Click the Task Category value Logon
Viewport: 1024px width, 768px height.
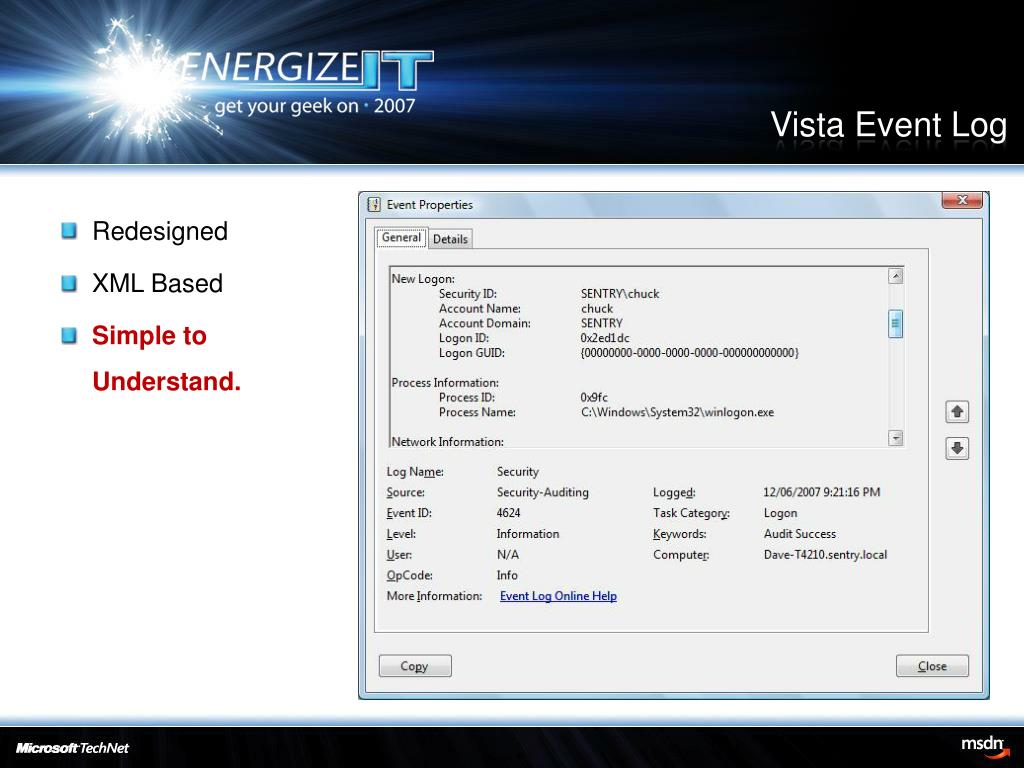coord(780,513)
